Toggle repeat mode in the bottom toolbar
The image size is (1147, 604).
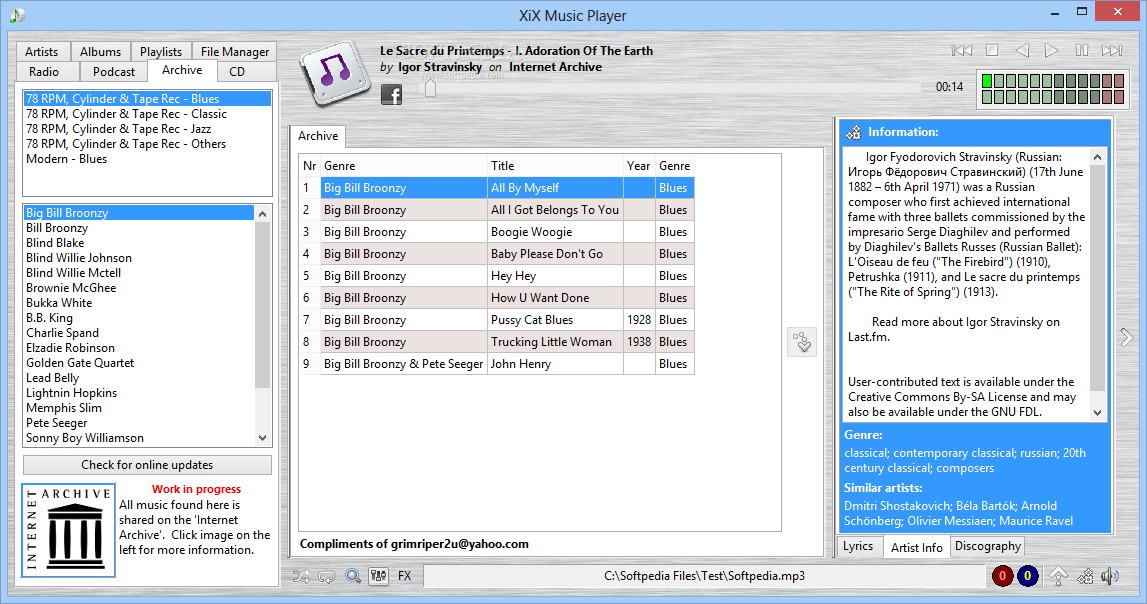pos(326,576)
